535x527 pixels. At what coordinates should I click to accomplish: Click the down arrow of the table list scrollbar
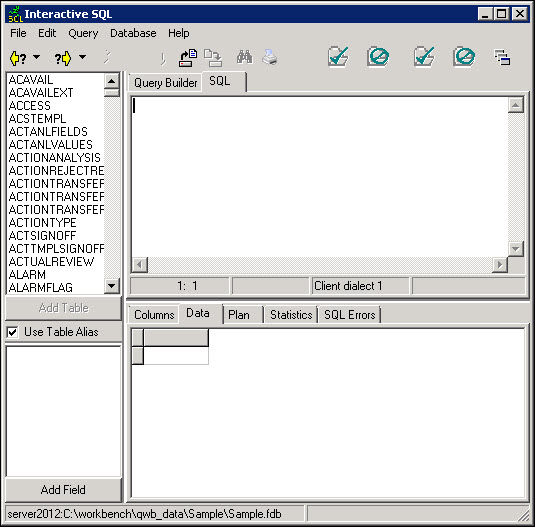pos(112,286)
